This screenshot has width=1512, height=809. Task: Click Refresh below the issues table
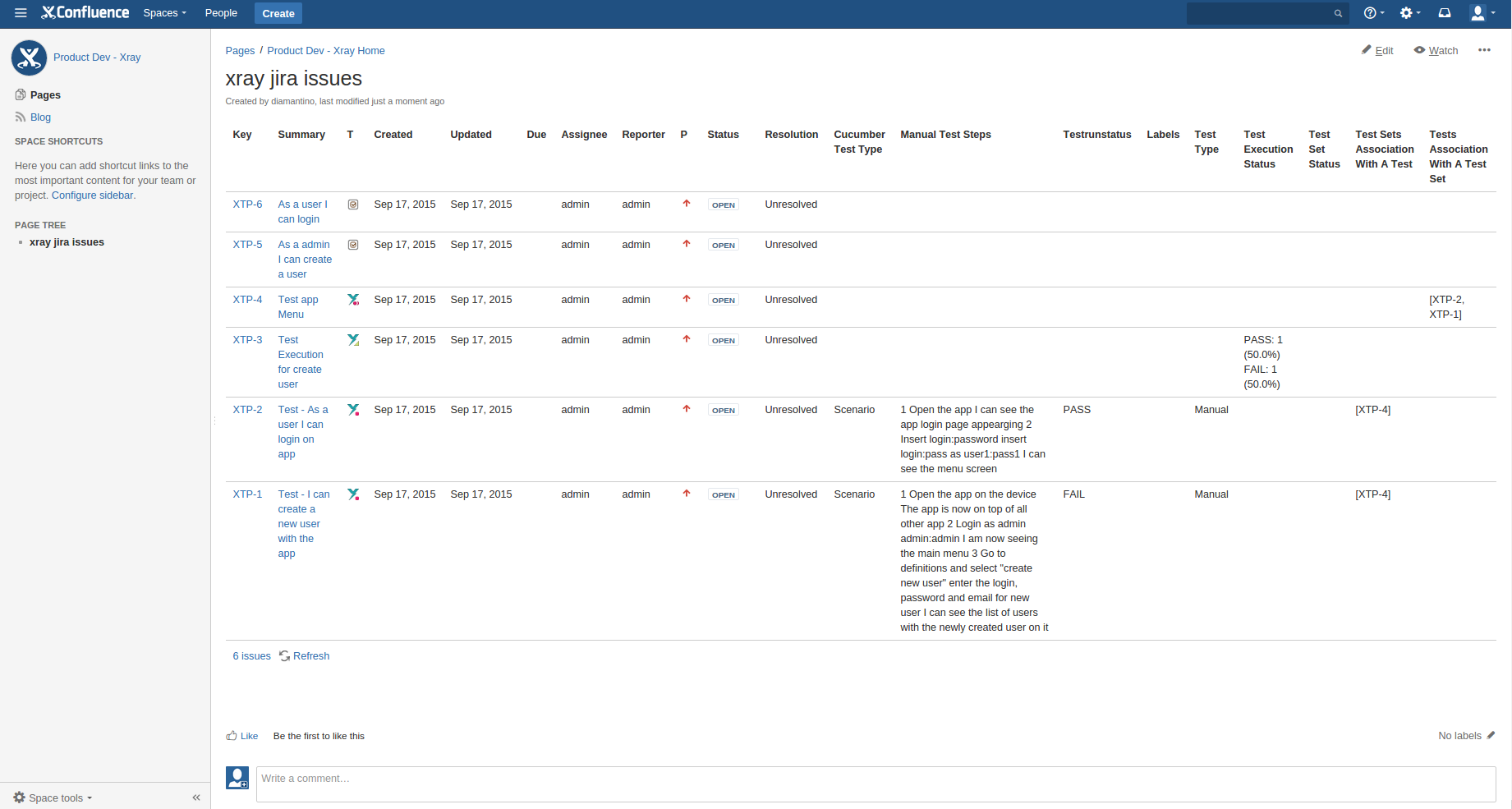304,656
